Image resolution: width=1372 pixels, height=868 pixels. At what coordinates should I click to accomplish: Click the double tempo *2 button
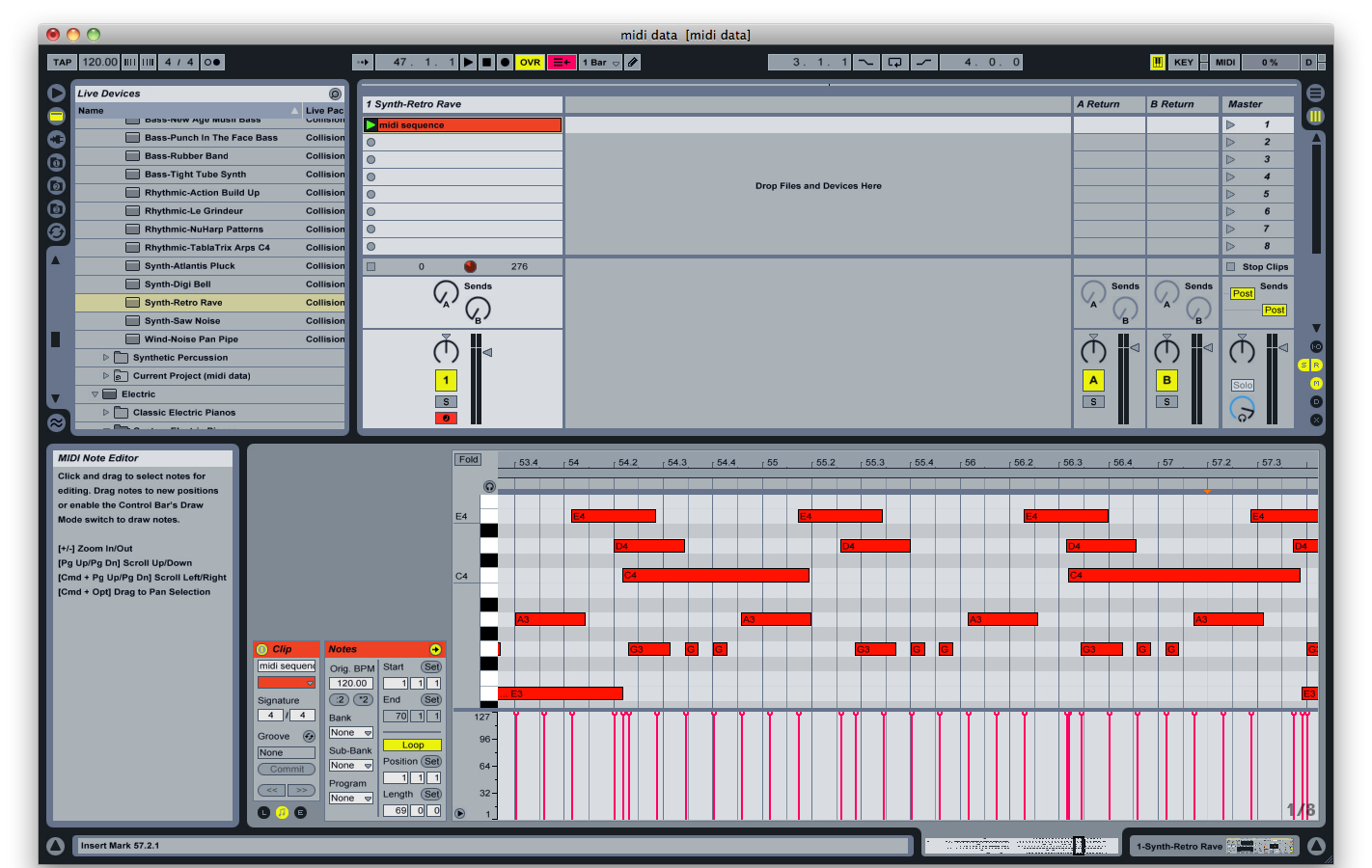tap(363, 700)
